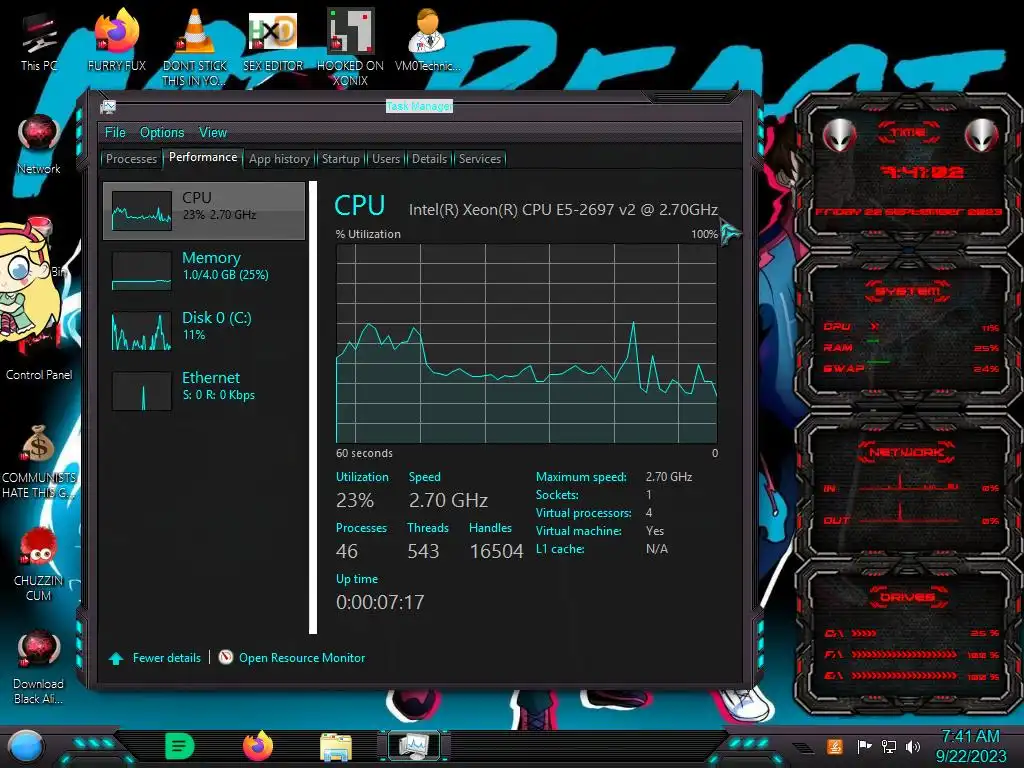Open the Options menu

point(162,133)
